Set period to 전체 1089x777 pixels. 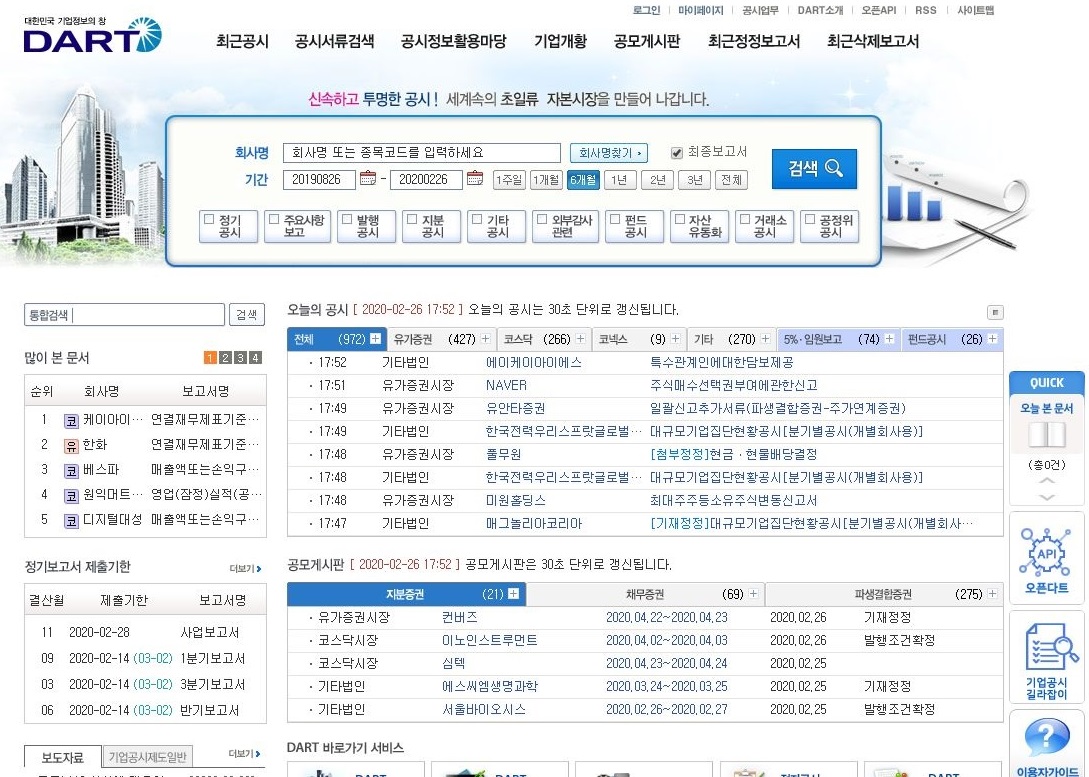731,180
